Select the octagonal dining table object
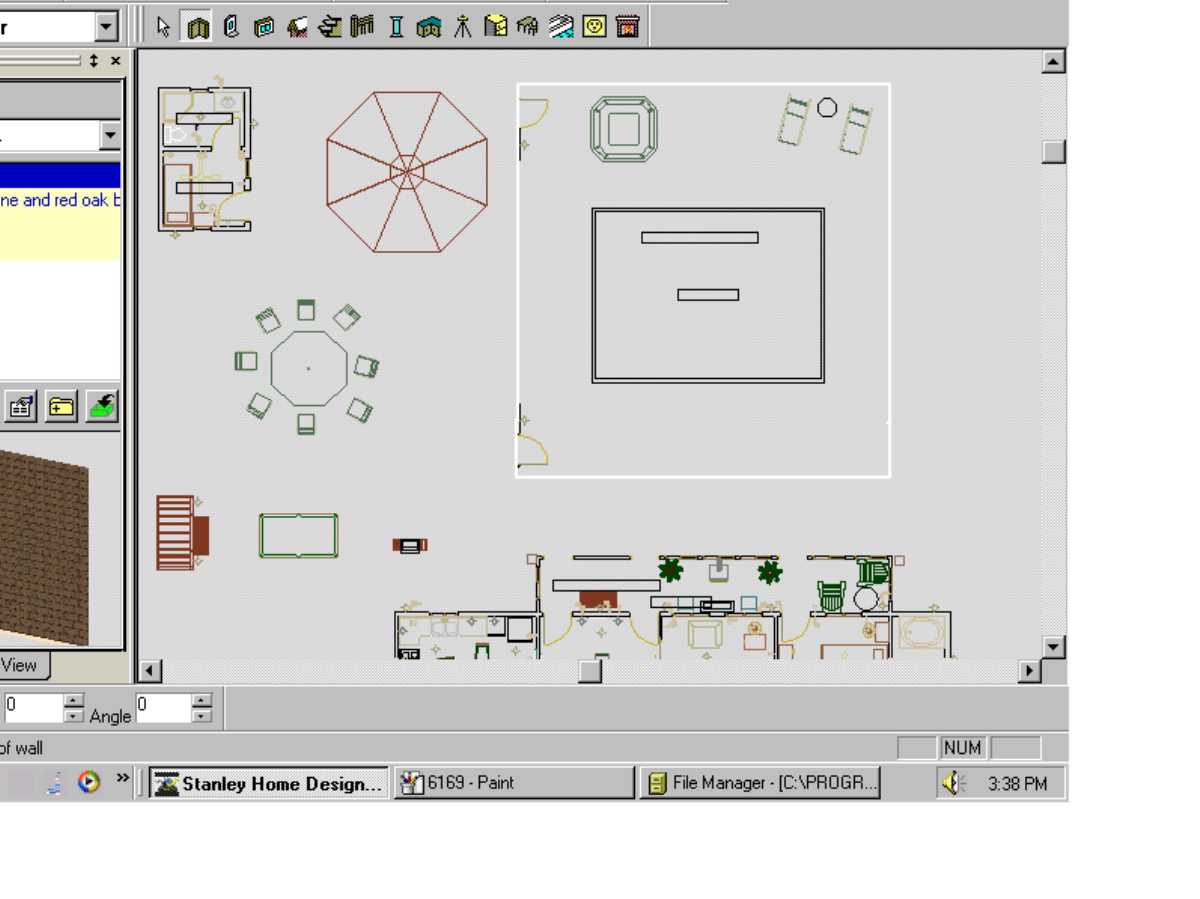 tap(308, 368)
